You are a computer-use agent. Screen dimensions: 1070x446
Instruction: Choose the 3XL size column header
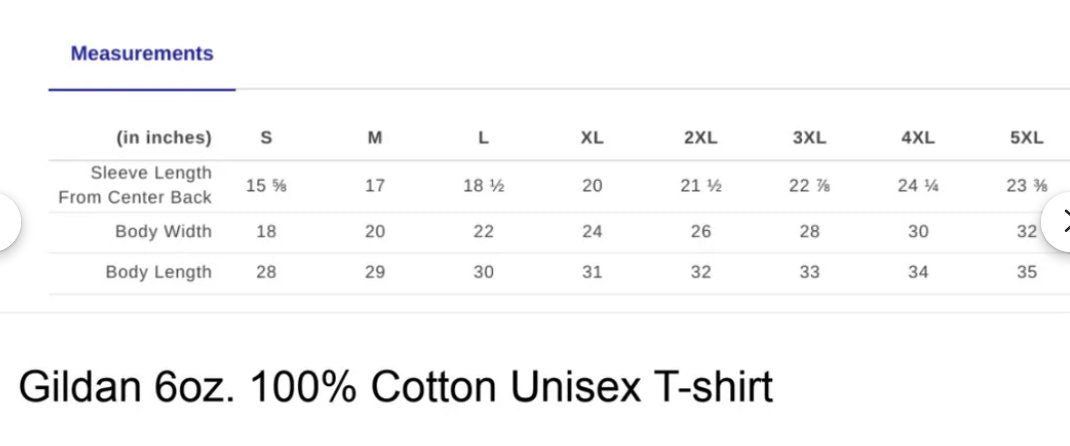[809, 138]
